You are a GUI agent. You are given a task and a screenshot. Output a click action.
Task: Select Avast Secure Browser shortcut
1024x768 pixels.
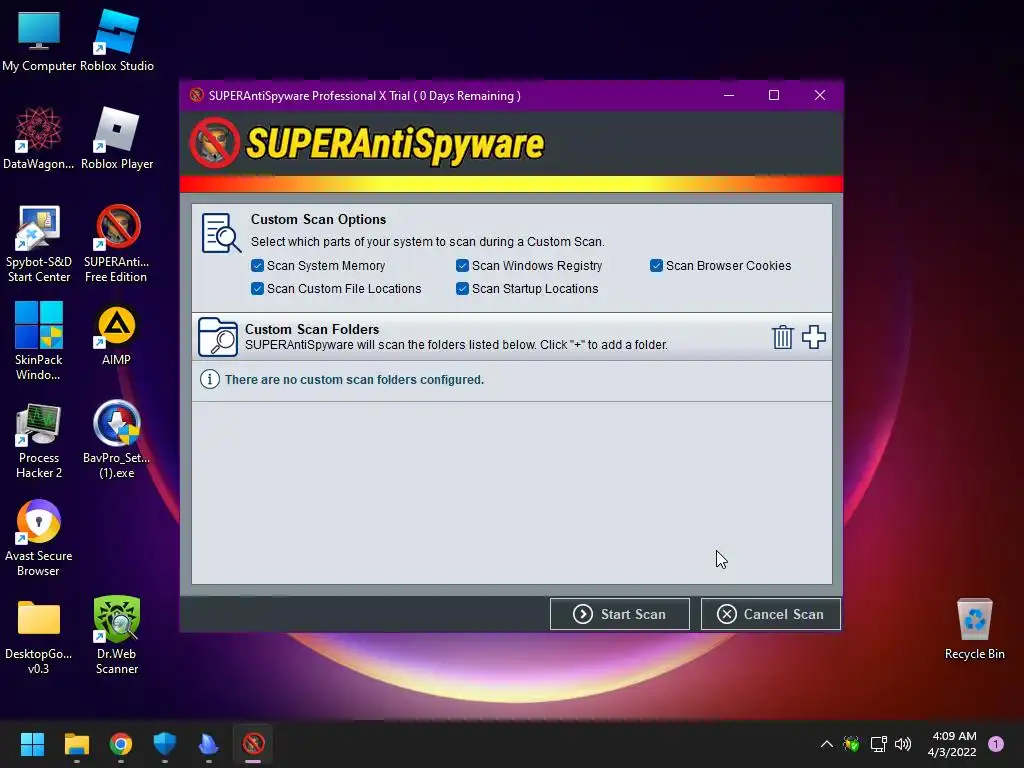pos(39,539)
